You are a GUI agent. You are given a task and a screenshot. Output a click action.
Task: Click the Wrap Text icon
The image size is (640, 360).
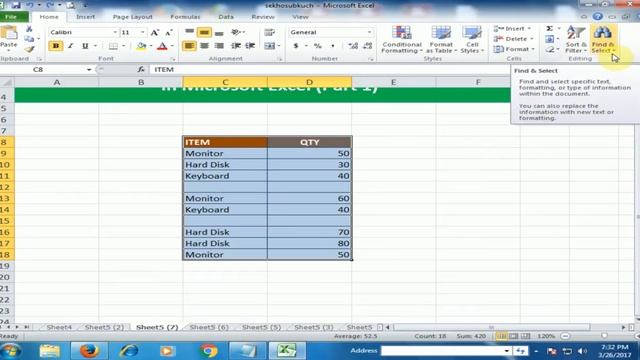269,32
